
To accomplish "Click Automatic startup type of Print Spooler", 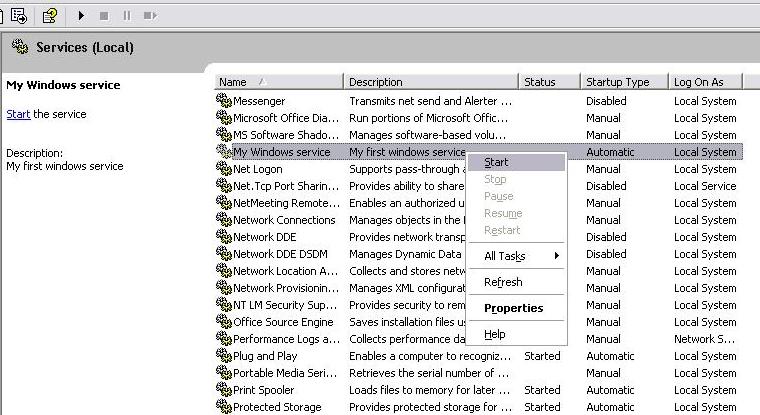I will [610, 390].
